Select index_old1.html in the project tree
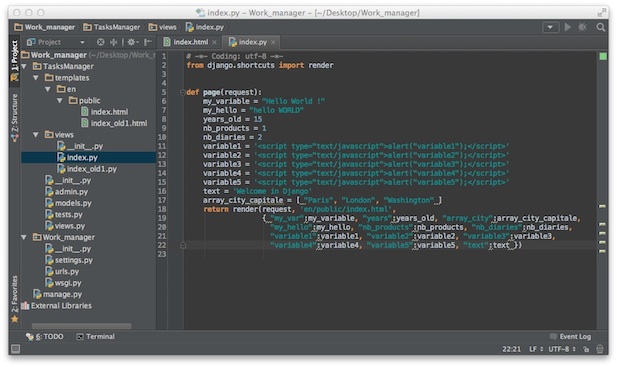Viewport: 617px width, 367px height. coord(114,124)
